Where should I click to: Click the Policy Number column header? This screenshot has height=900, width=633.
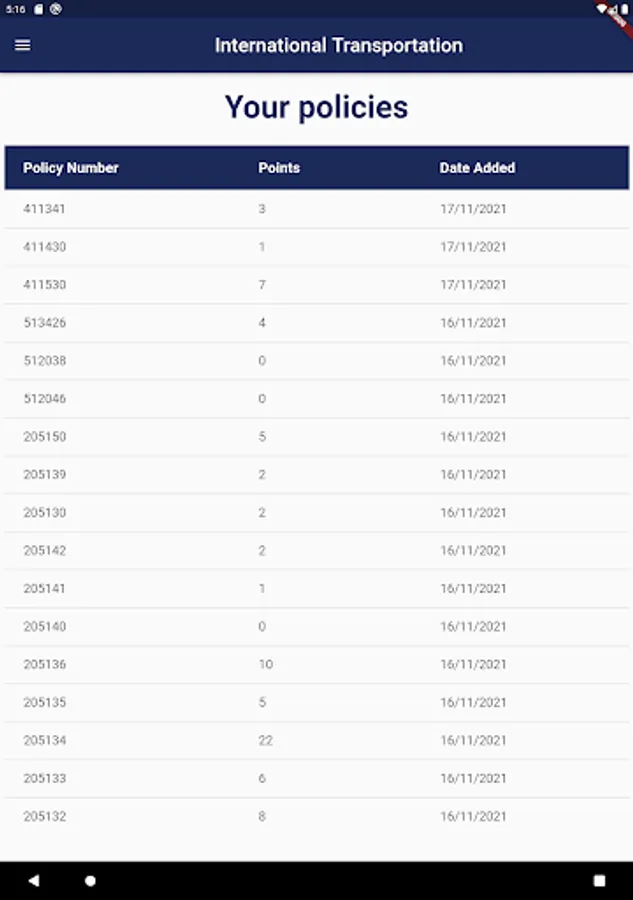(x=71, y=168)
